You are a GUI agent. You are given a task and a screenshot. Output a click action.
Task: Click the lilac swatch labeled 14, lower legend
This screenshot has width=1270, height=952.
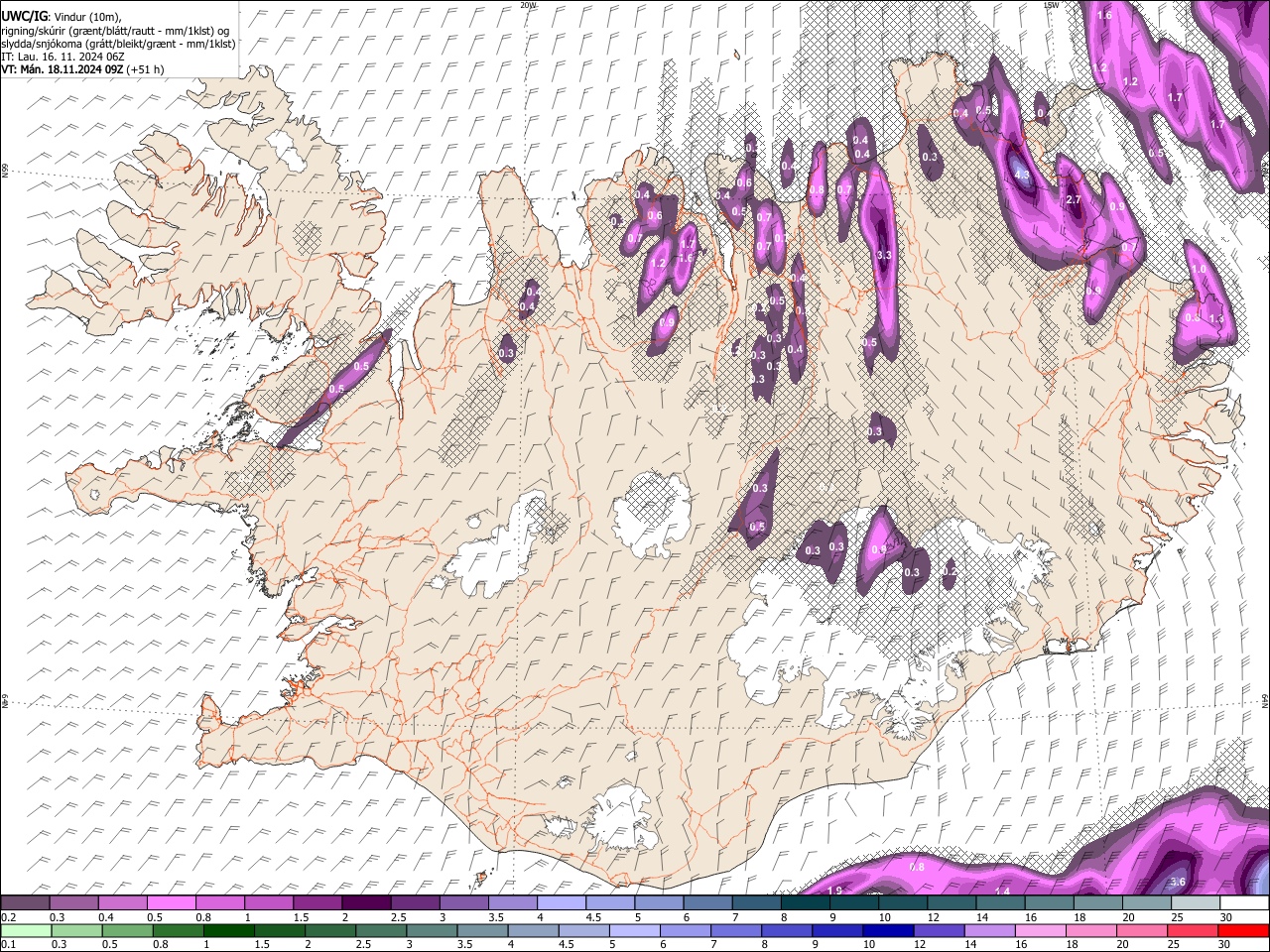[x=990, y=930]
